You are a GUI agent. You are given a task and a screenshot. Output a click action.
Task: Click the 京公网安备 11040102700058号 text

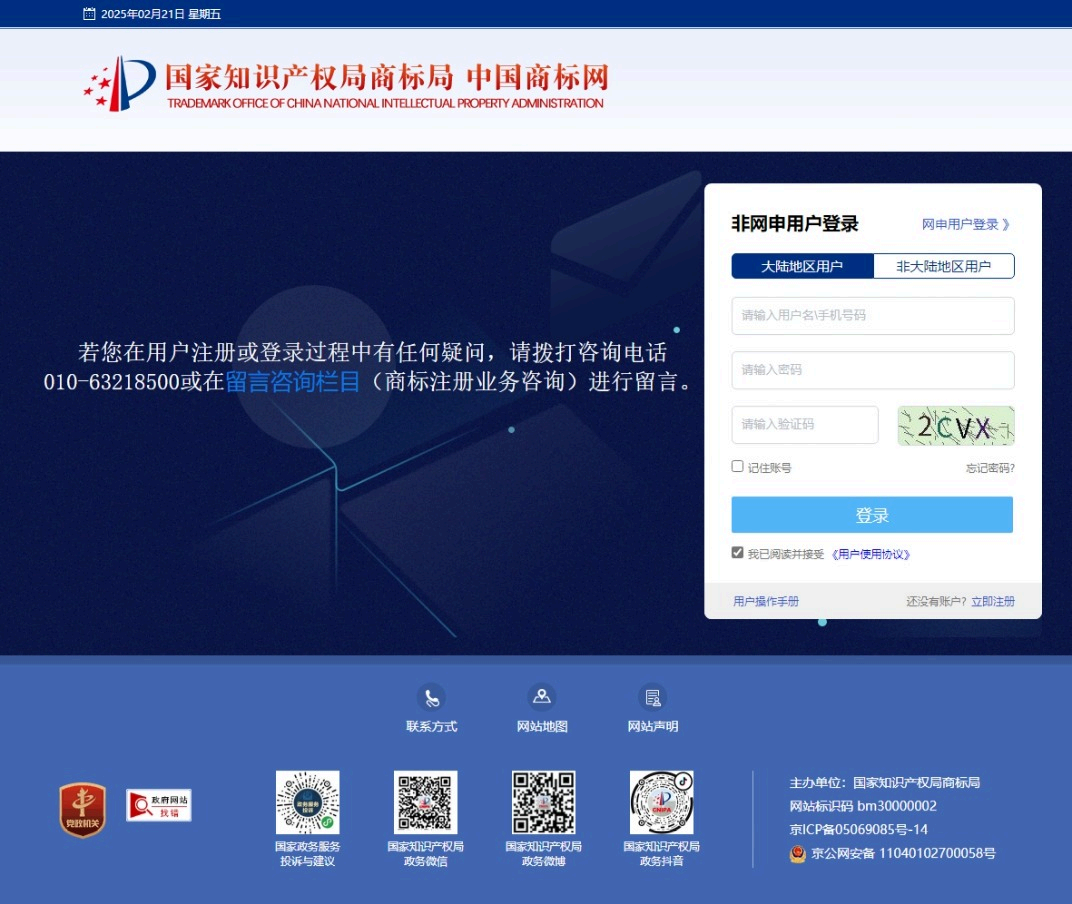pyautogui.click(x=903, y=853)
